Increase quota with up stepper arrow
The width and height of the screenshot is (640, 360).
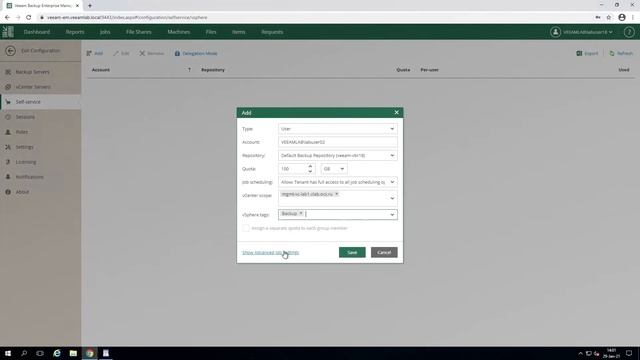click(x=310, y=166)
